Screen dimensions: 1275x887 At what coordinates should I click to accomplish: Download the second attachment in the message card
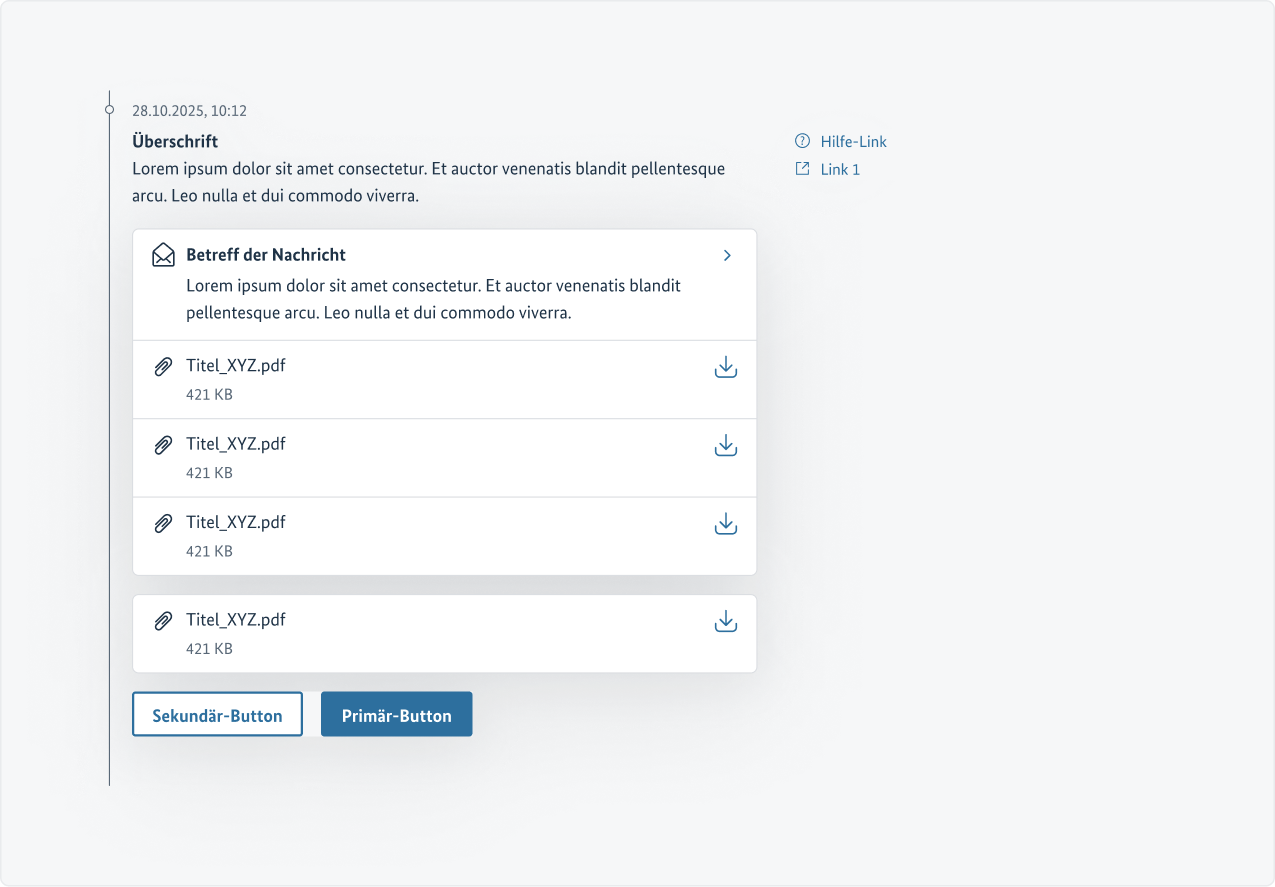pyautogui.click(x=726, y=446)
